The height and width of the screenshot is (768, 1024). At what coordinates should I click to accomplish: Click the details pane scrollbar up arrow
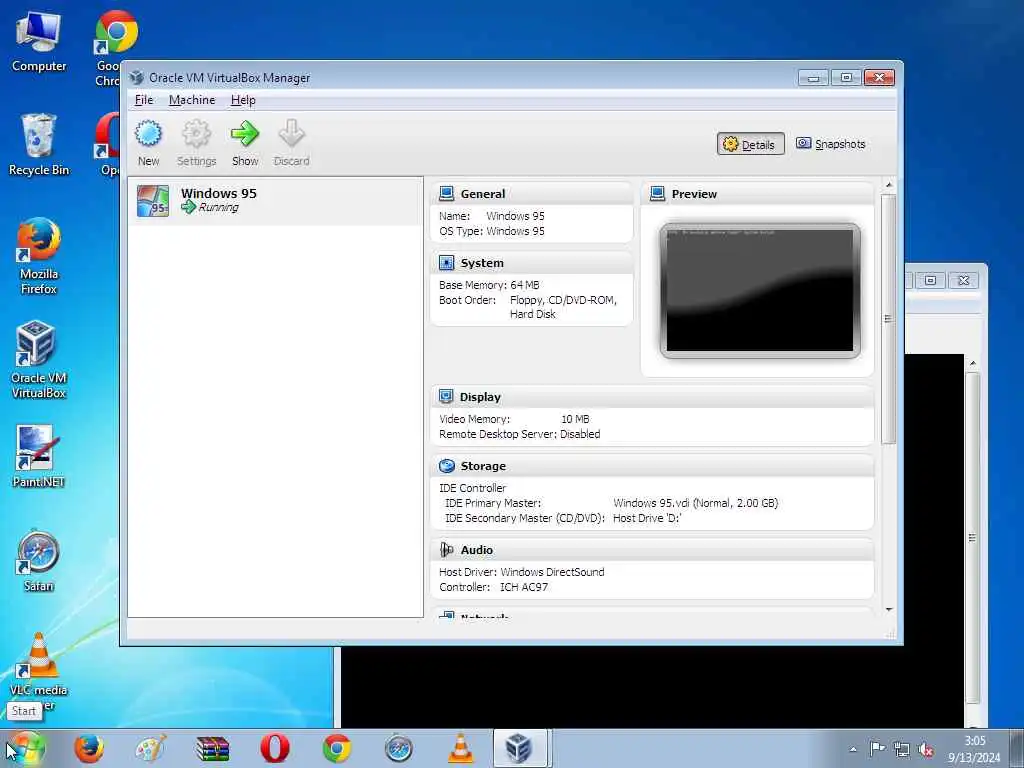[x=889, y=186]
